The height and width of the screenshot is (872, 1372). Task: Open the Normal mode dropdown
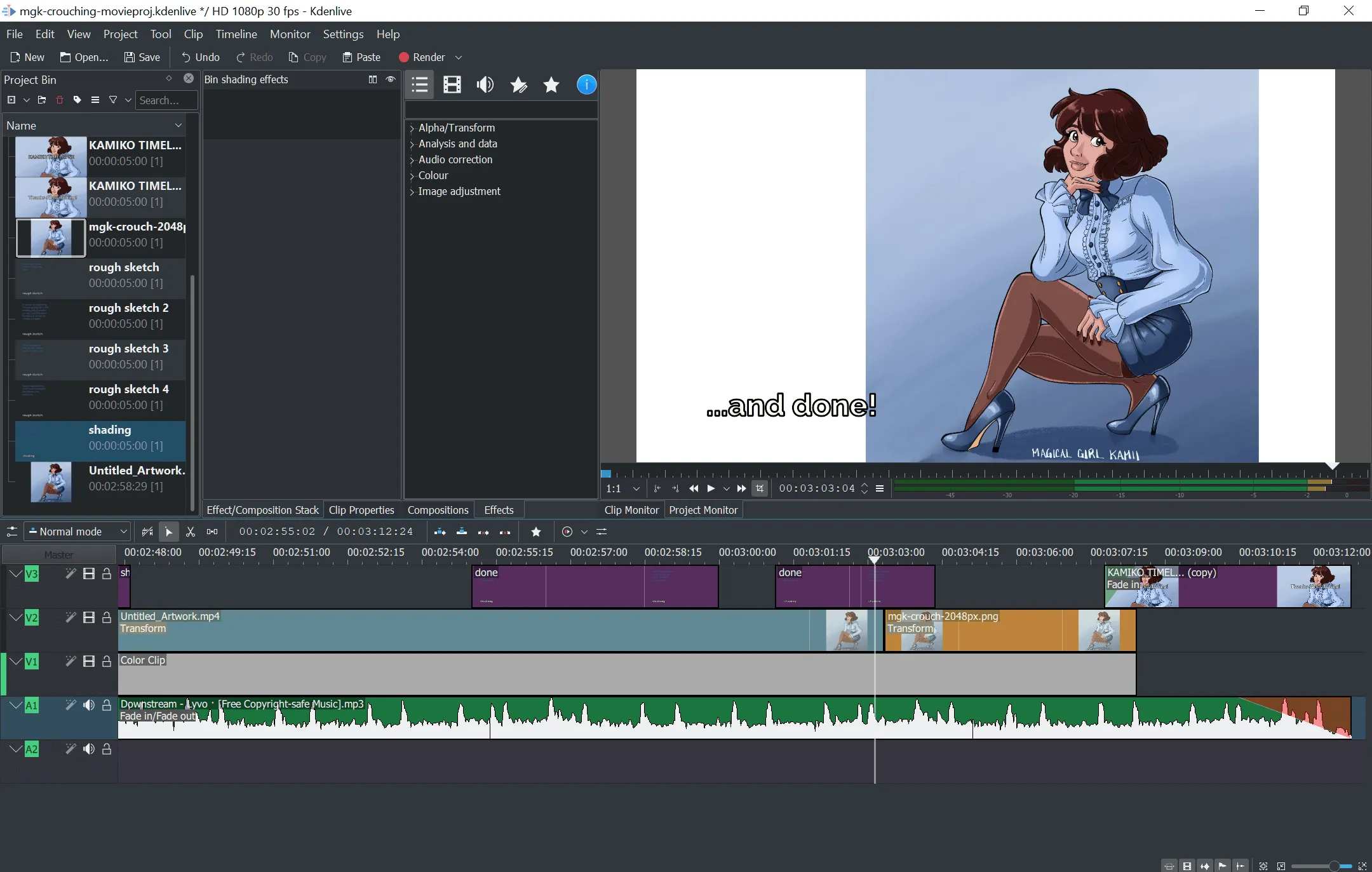click(76, 532)
